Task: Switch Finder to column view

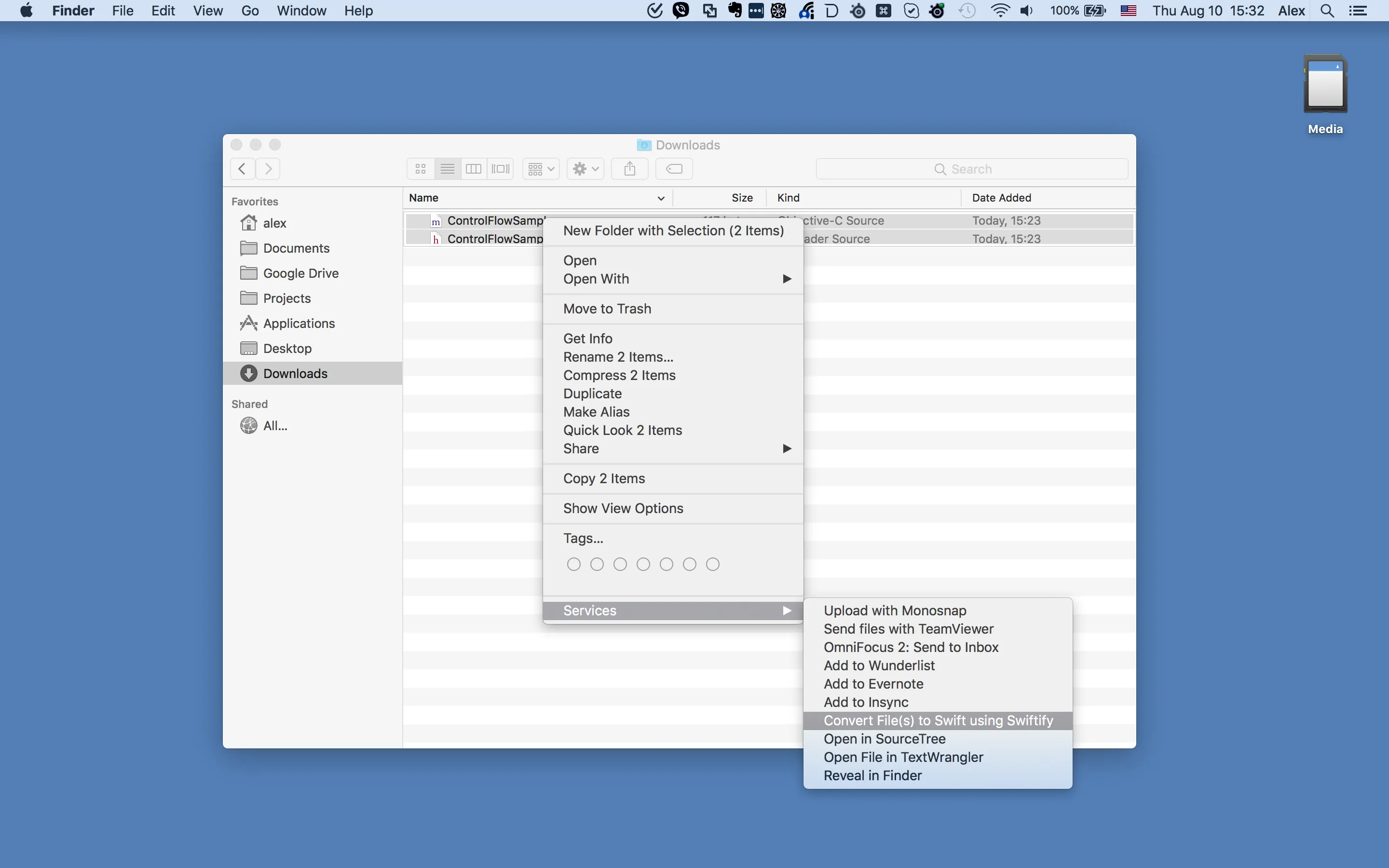Action: (474, 169)
